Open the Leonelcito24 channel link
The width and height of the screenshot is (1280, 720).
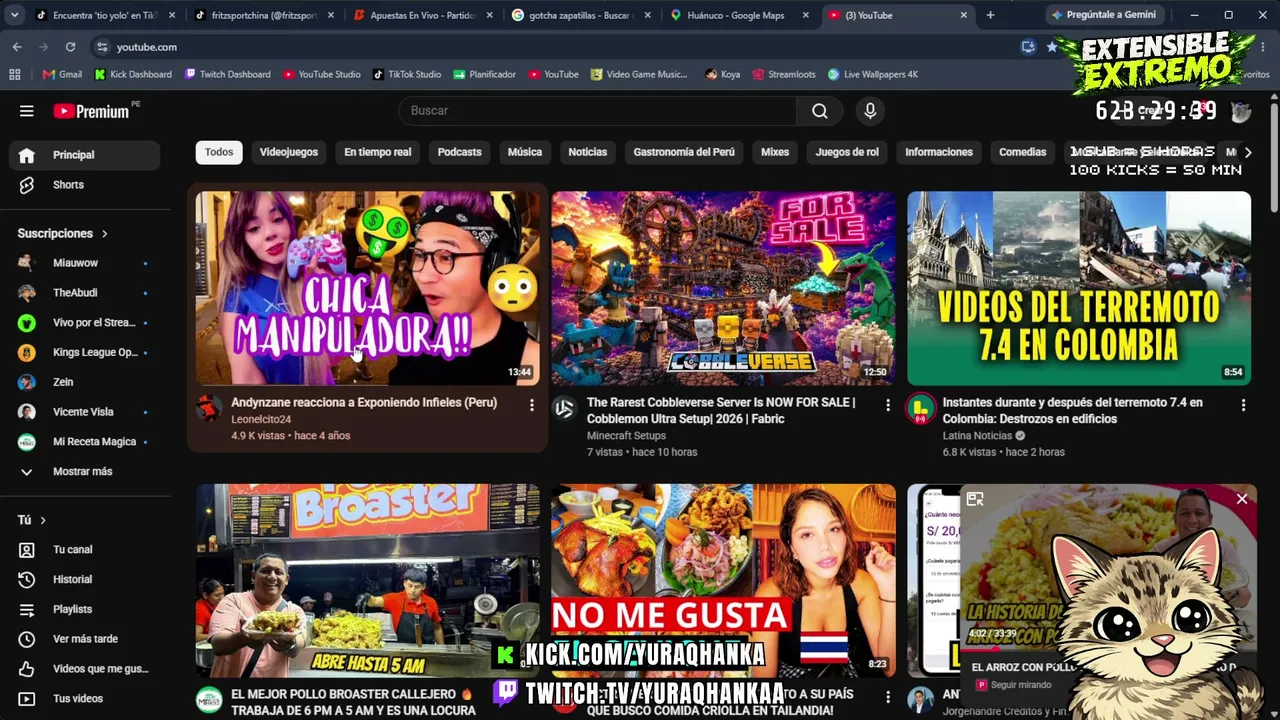261,420
